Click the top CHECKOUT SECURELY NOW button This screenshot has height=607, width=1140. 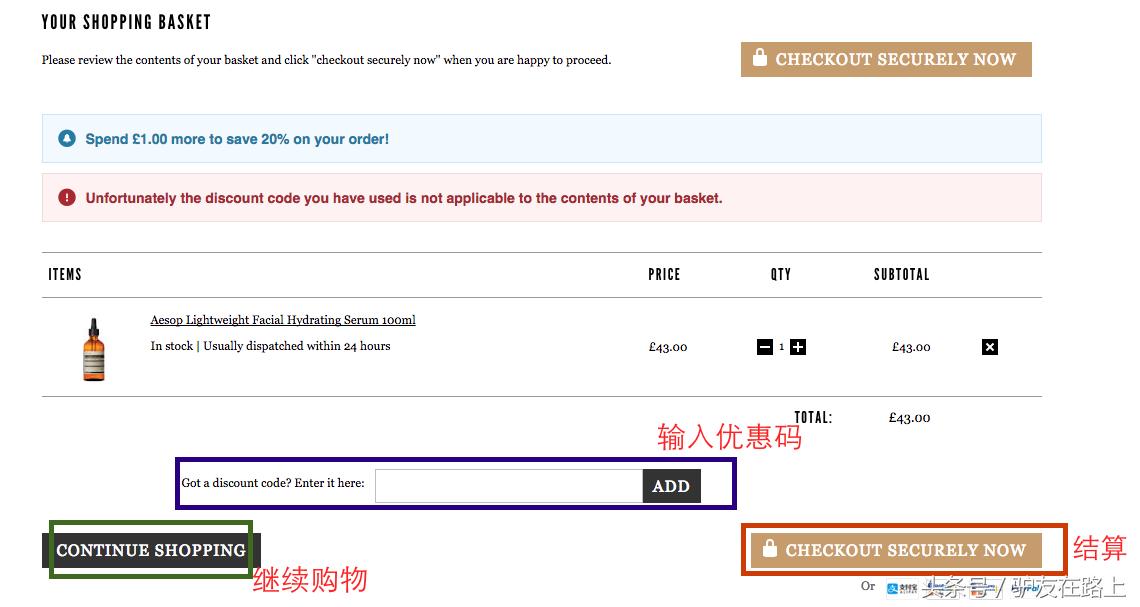[886, 59]
